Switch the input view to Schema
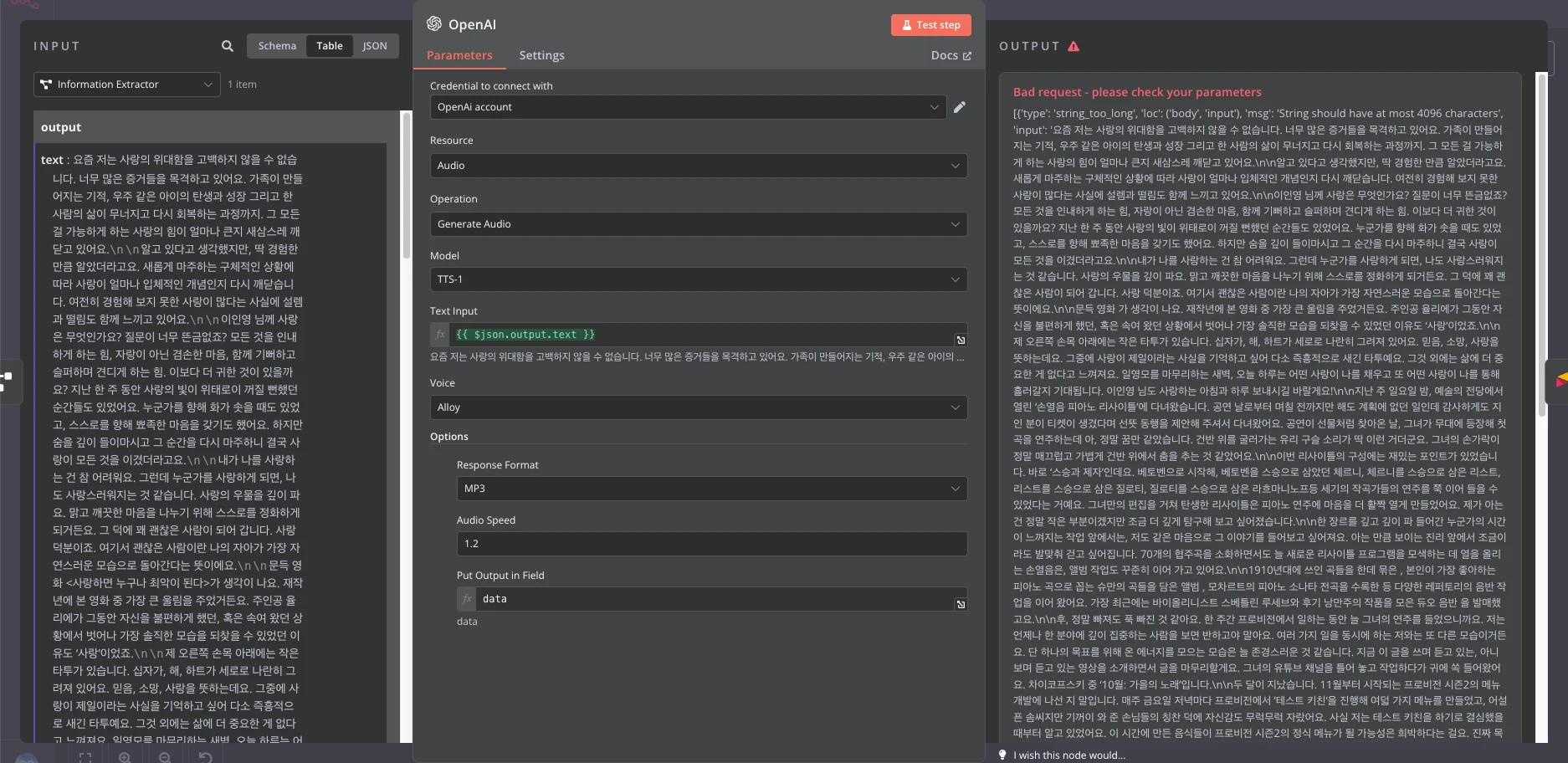Viewport: 1568px width, 763px height. point(277,46)
